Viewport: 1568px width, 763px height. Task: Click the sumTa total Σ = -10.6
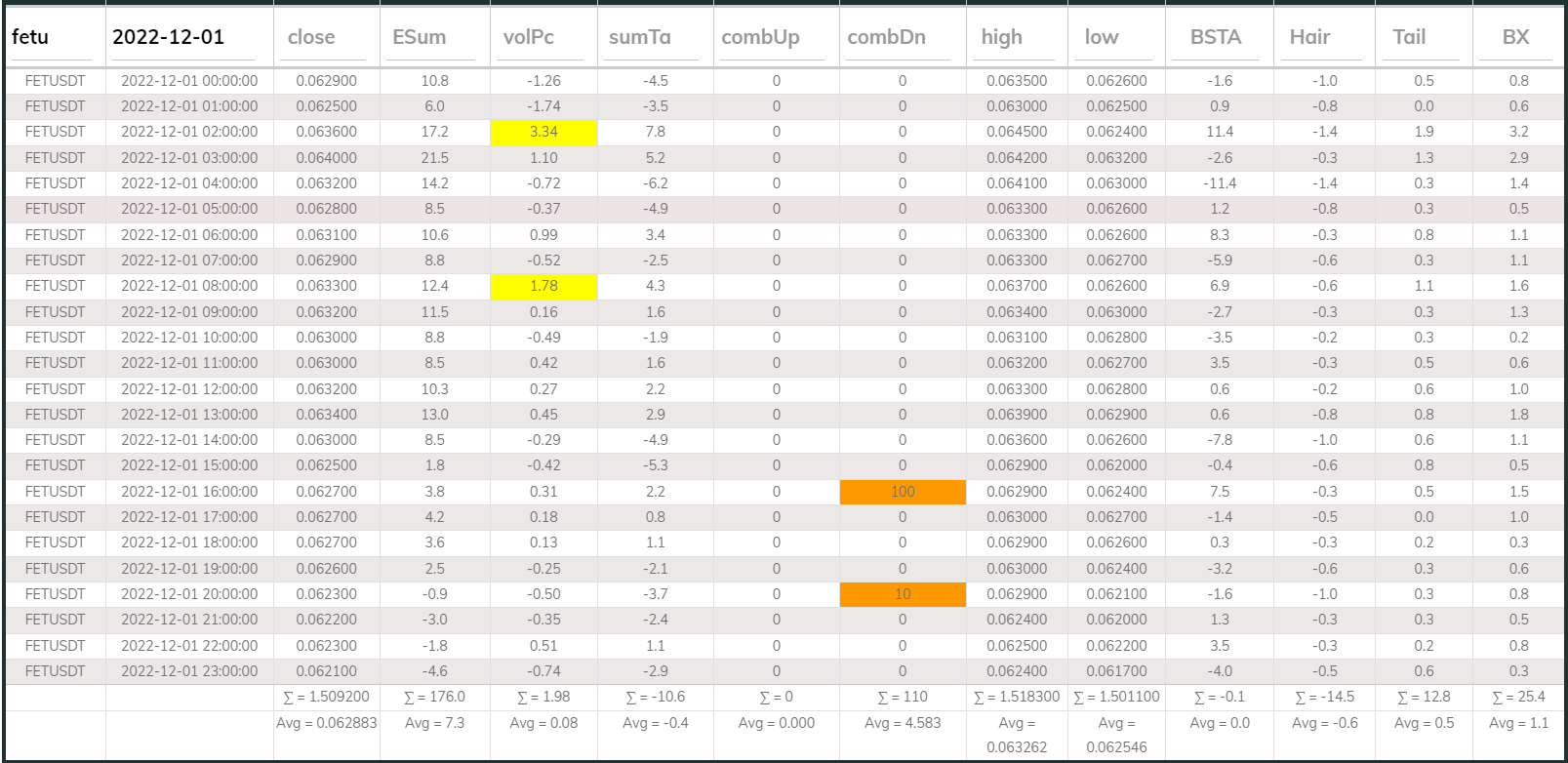point(656,697)
